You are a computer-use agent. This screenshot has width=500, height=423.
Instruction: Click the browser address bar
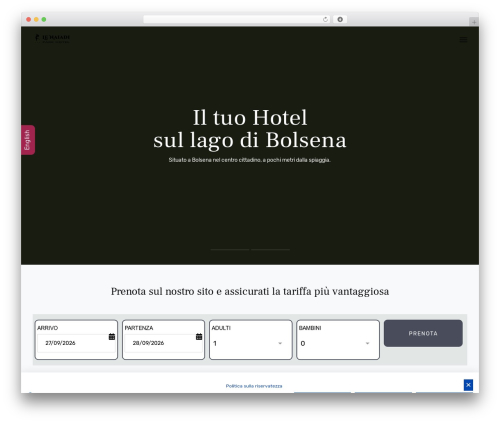(237, 19)
